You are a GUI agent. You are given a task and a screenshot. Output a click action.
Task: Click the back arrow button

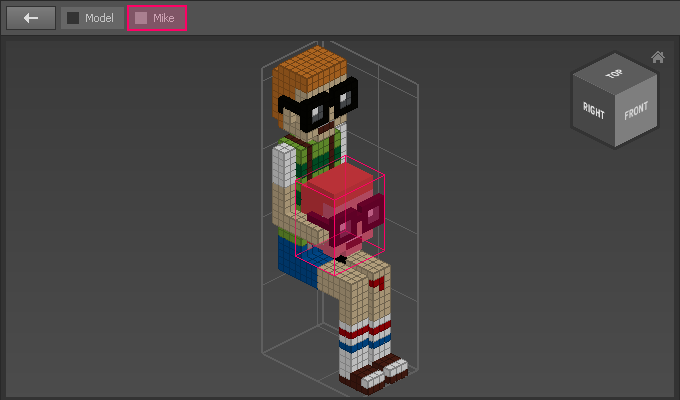(x=31, y=18)
